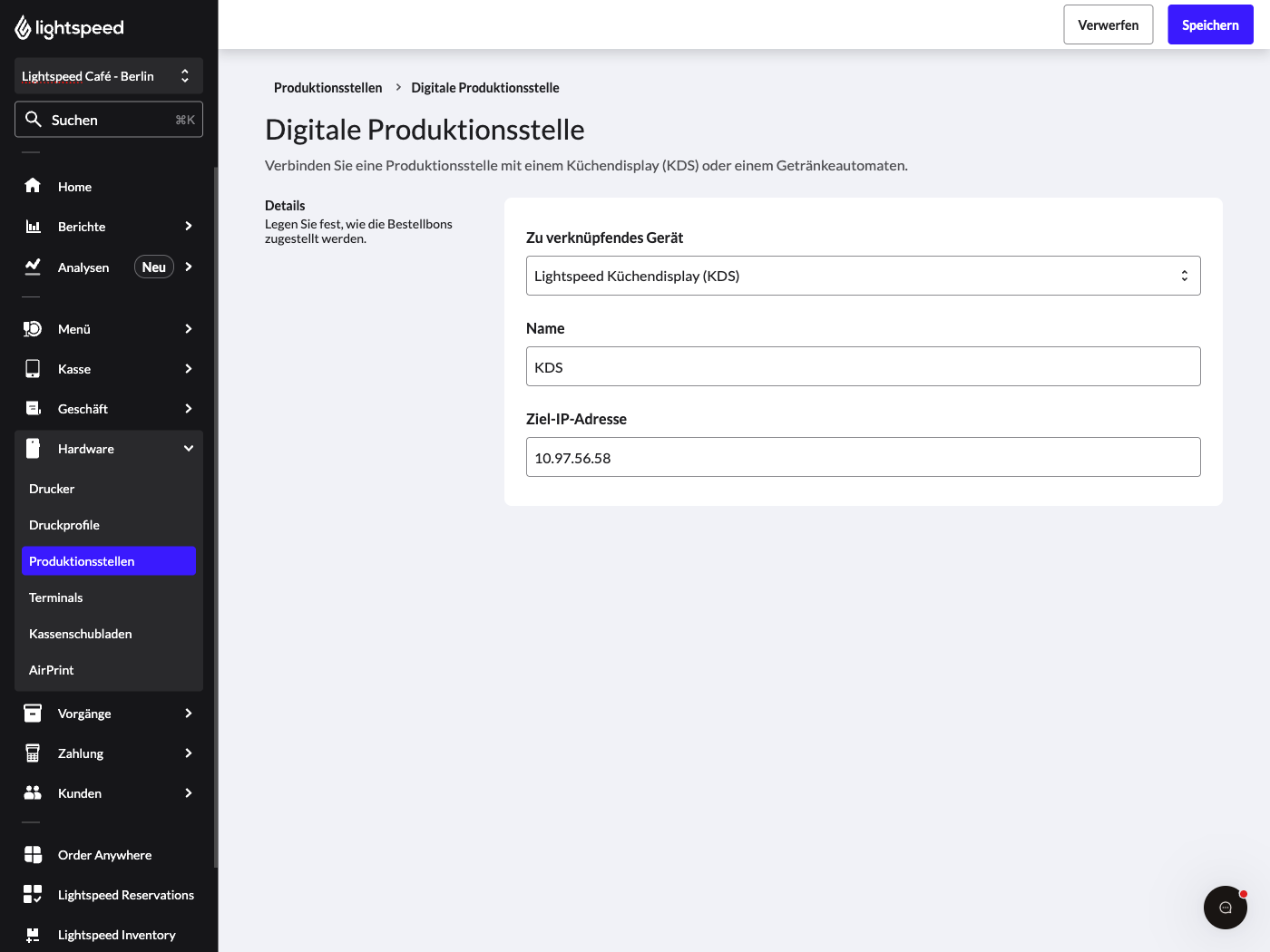Click the Lightspeed Reservations icon
The image size is (1270, 952).
click(x=33, y=894)
